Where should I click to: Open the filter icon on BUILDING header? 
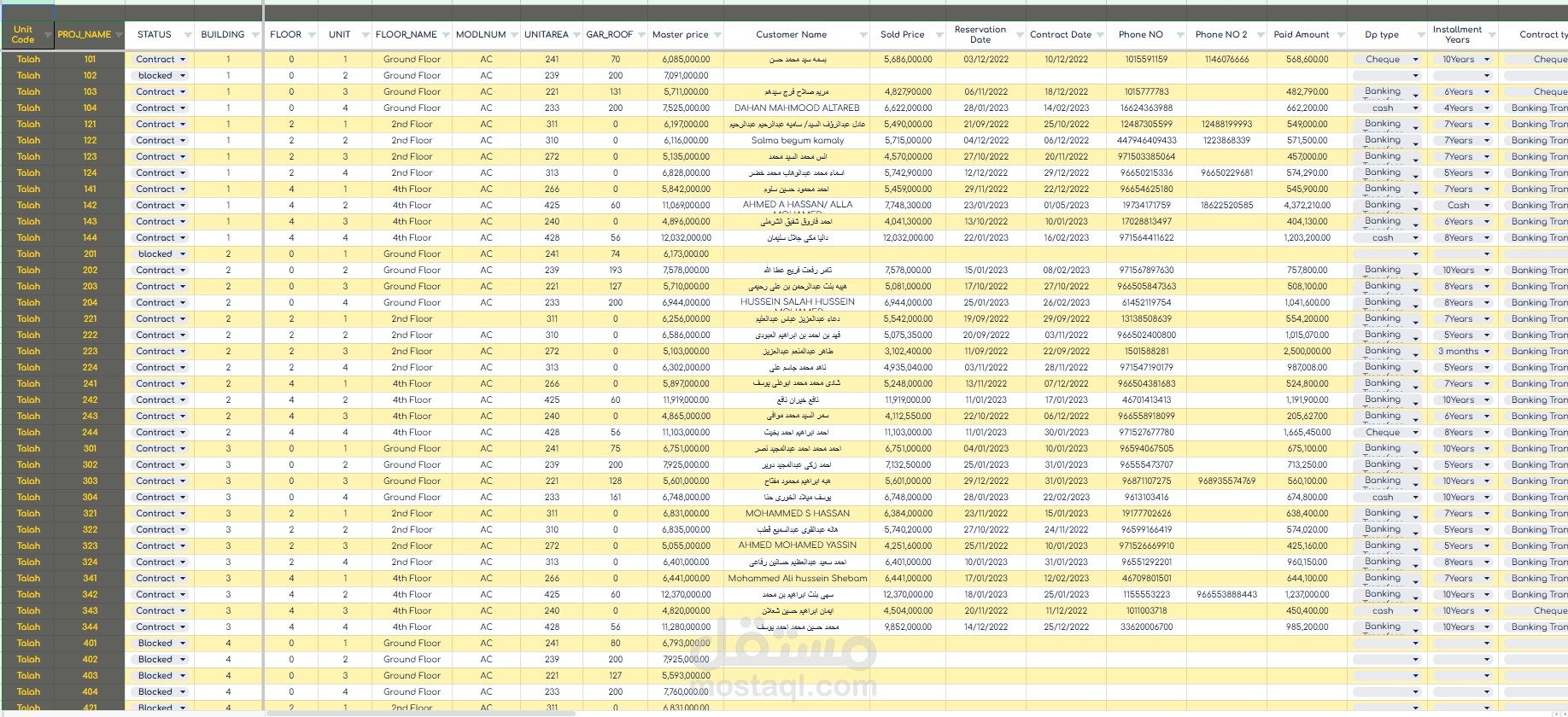(255, 35)
